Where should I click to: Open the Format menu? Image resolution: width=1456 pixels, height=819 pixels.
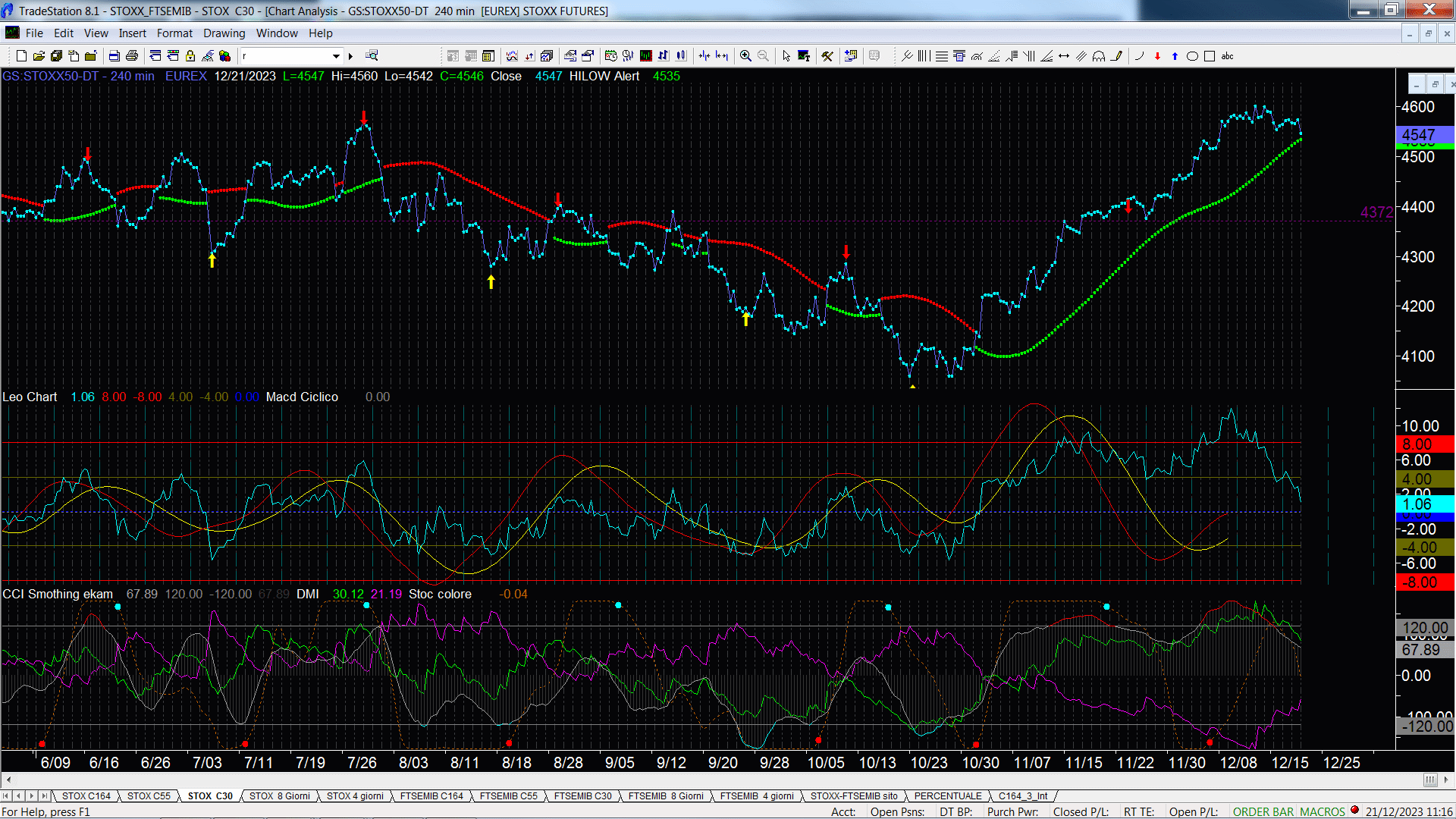tap(174, 33)
